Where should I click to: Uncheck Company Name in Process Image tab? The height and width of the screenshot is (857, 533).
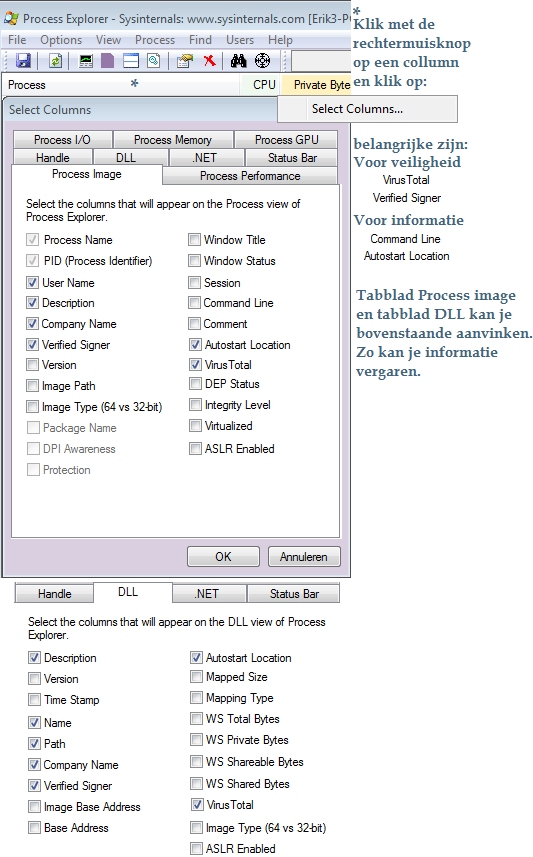click(33, 324)
